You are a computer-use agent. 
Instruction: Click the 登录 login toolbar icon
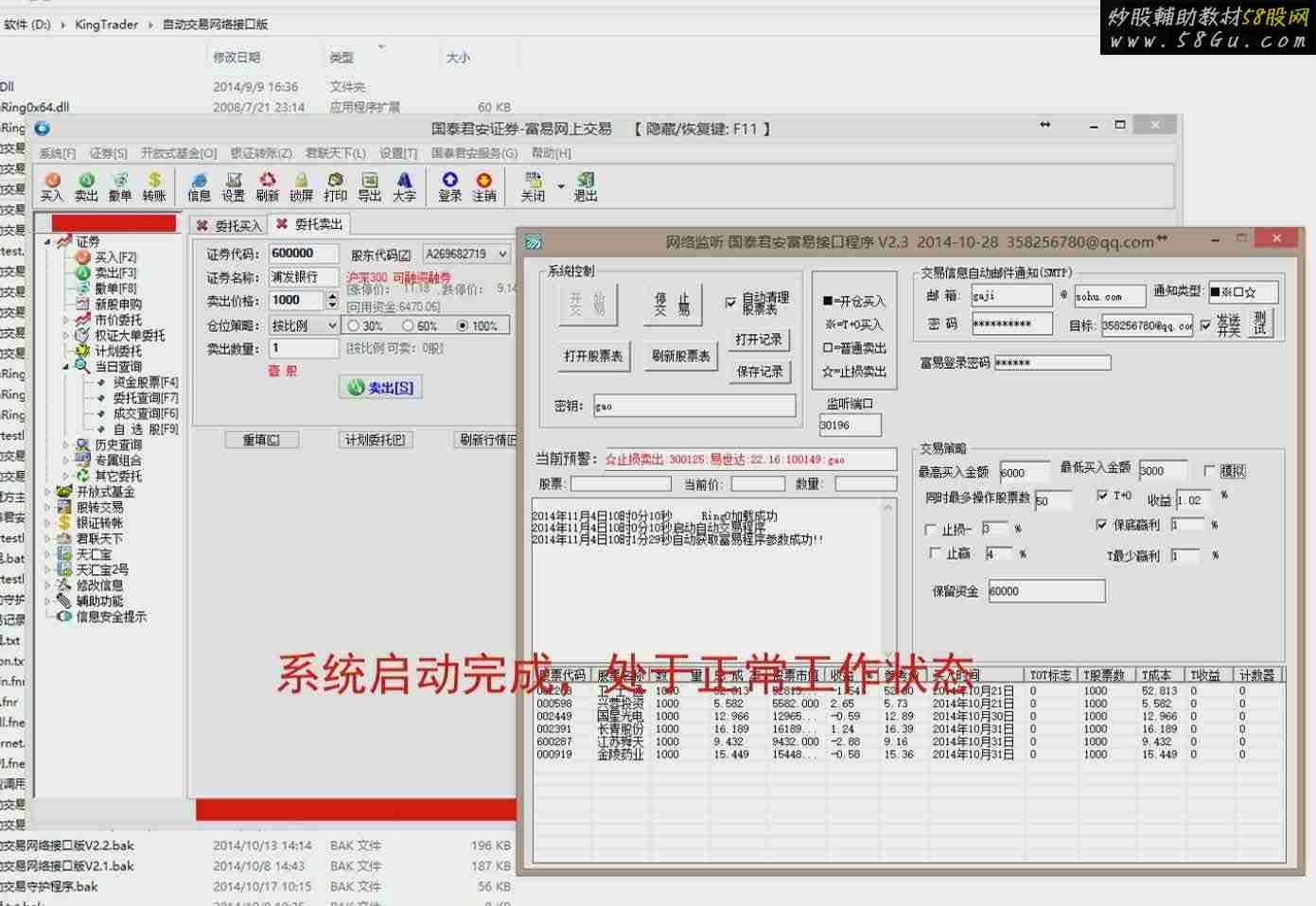[x=450, y=186]
